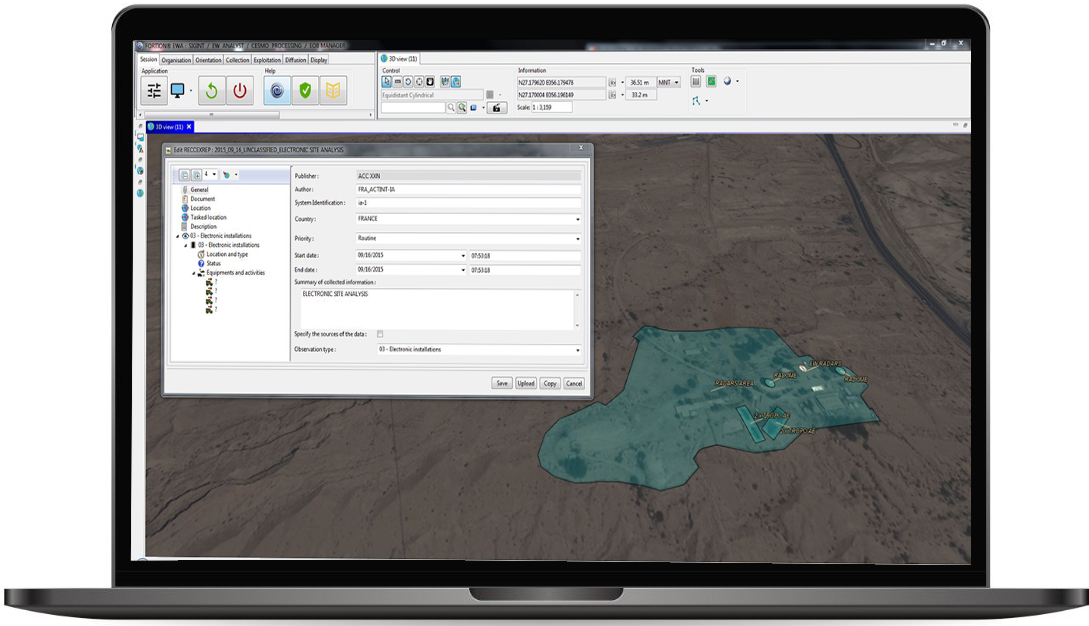Open the Priority dropdown set to Routine
Screen dimensions: 1089x626
pos(577,239)
